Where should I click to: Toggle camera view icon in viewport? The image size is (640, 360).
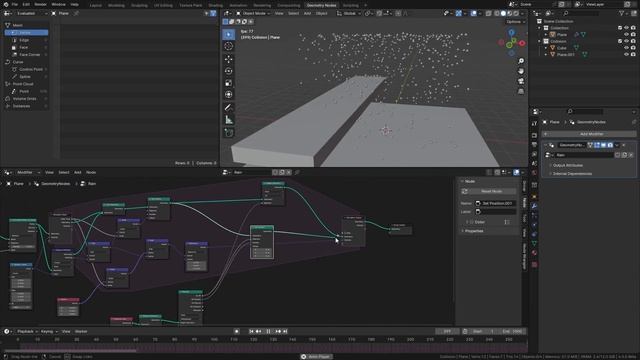(x=521, y=81)
